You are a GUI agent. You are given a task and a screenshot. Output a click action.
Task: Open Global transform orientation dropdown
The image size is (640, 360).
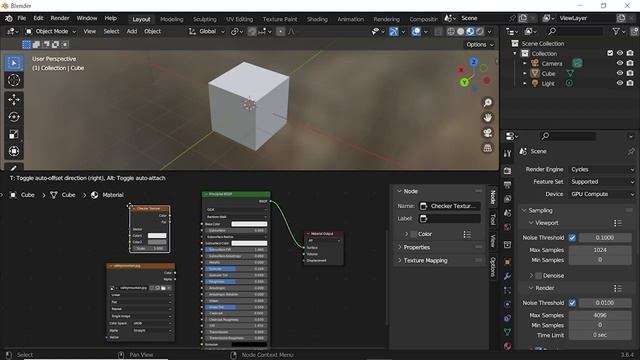coord(207,31)
